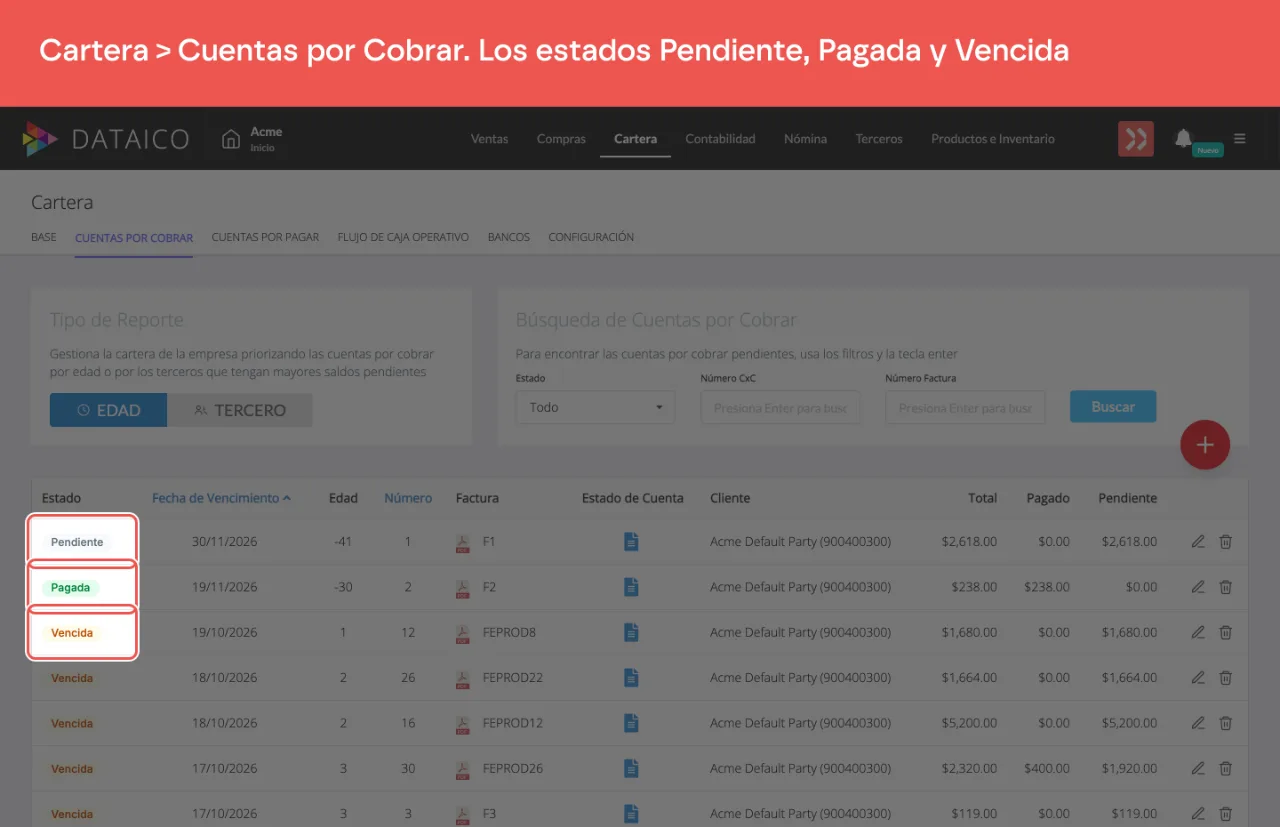Edit the receivable with invoice FEPROD8

pos(1198,633)
